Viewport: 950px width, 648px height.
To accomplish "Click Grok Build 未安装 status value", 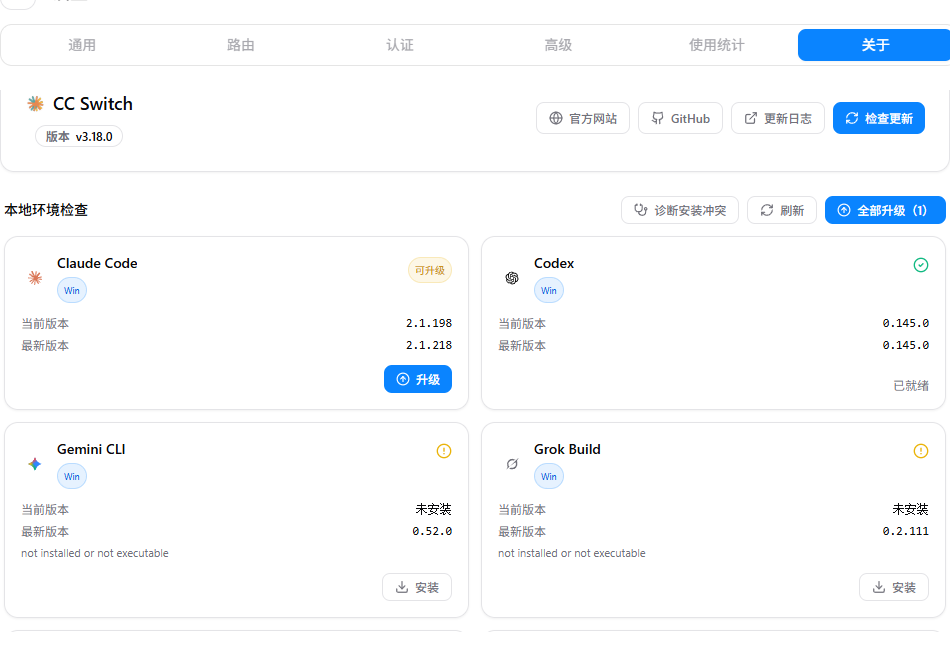I will pyautogui.click(x=911, y=509).
